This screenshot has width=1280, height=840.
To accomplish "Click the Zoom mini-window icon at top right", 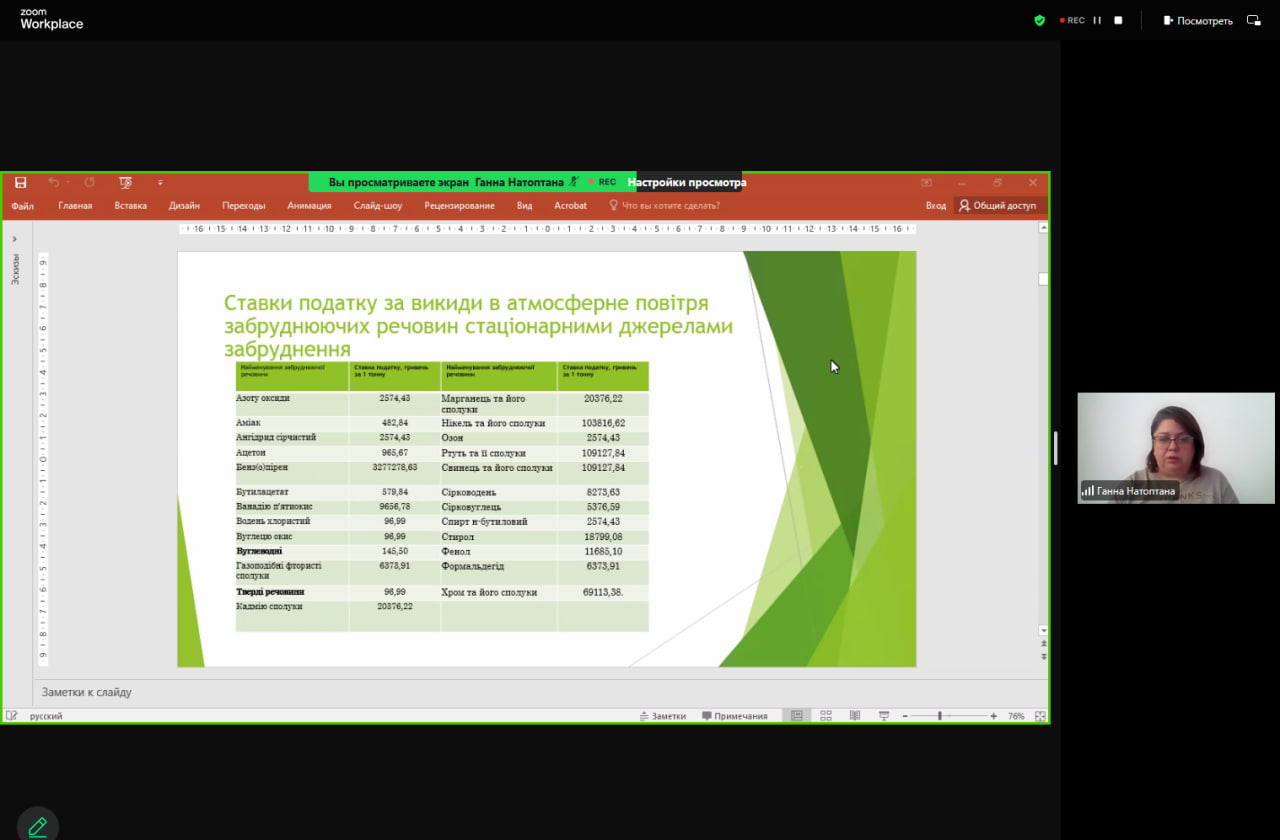I will point(1253,20).
